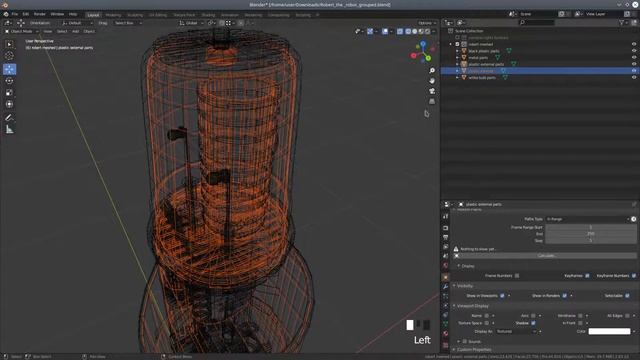Viewport: 640px width, 360px height.
Task: Toggle Show in Viewports checkbox
Action: 502,296
